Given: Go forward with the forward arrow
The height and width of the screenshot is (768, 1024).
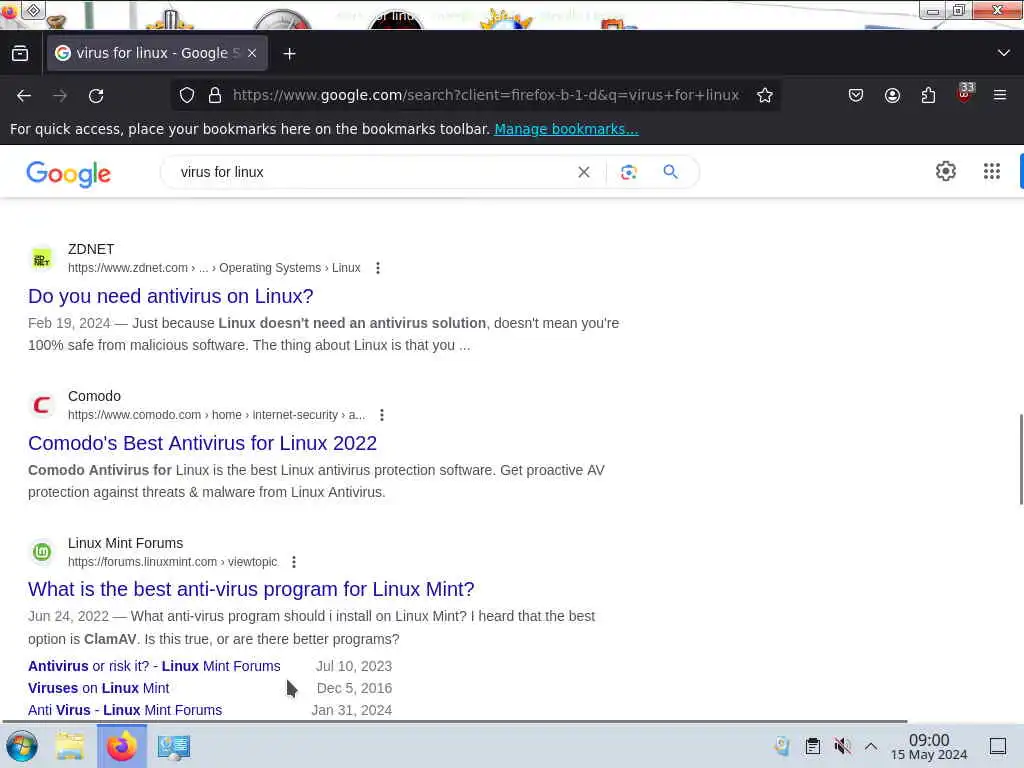Looking at the screenshot, I should [60, 95].
